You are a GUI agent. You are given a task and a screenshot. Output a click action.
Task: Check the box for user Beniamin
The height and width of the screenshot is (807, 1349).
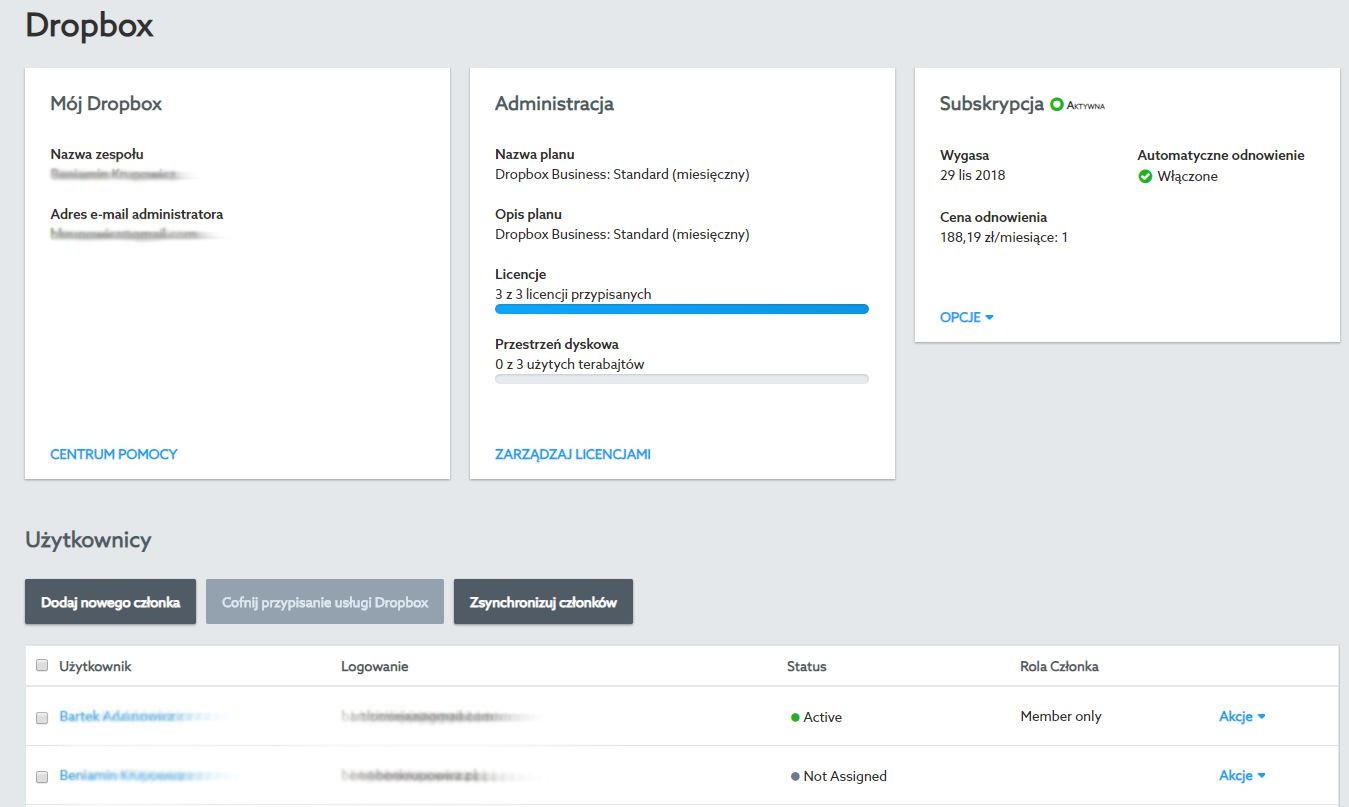pyautogui.click(x=42, y=777)
